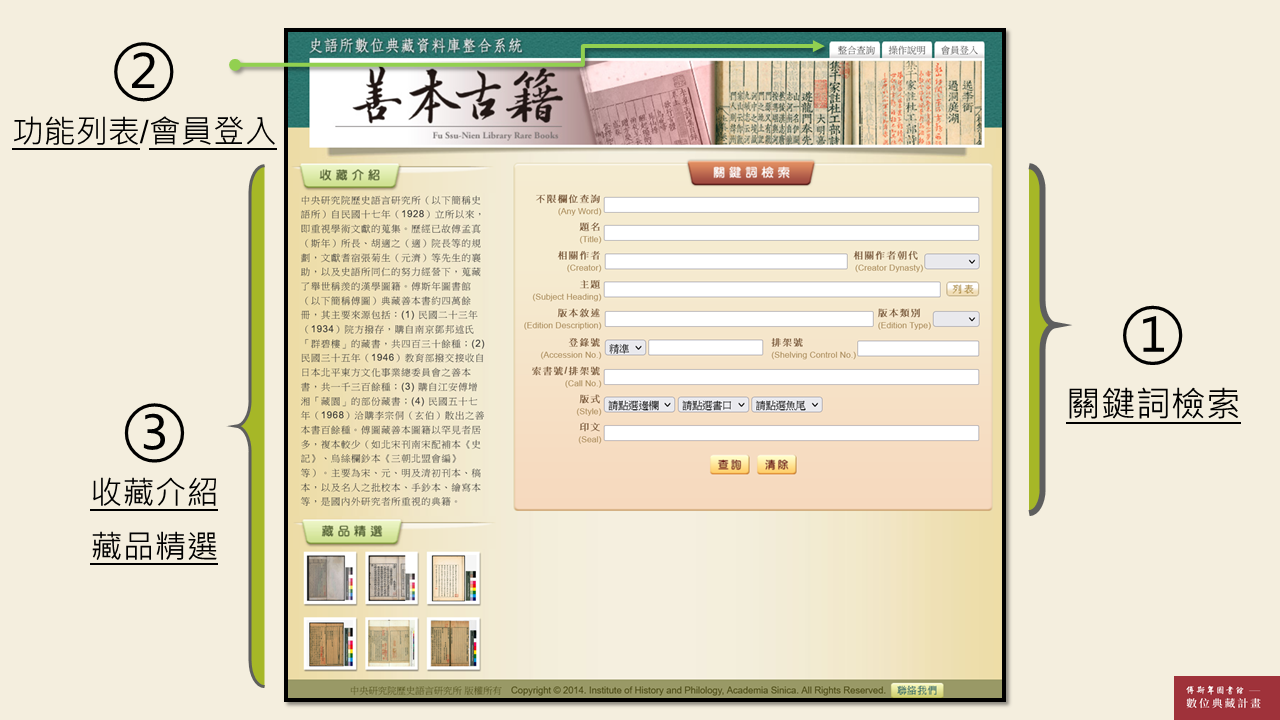1280x720 pixels.
Task: Expand the 請點選魚尾 style dropdown
Action: 787,405
